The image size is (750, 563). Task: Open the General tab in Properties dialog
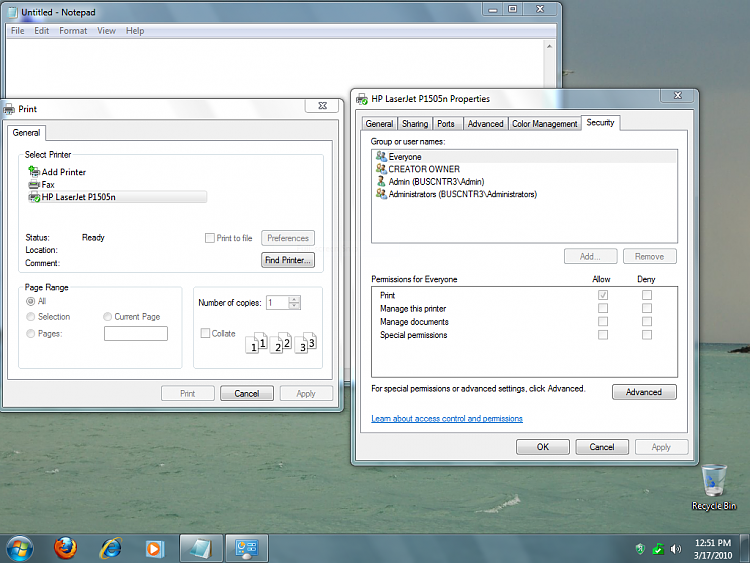coord(379,124)
